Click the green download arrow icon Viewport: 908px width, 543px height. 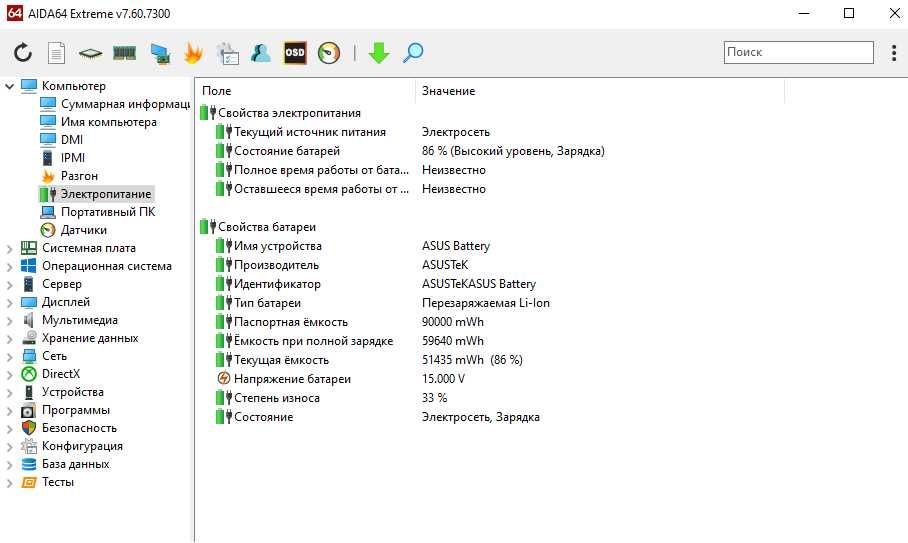pyautogui.click(x=379, y=53)
